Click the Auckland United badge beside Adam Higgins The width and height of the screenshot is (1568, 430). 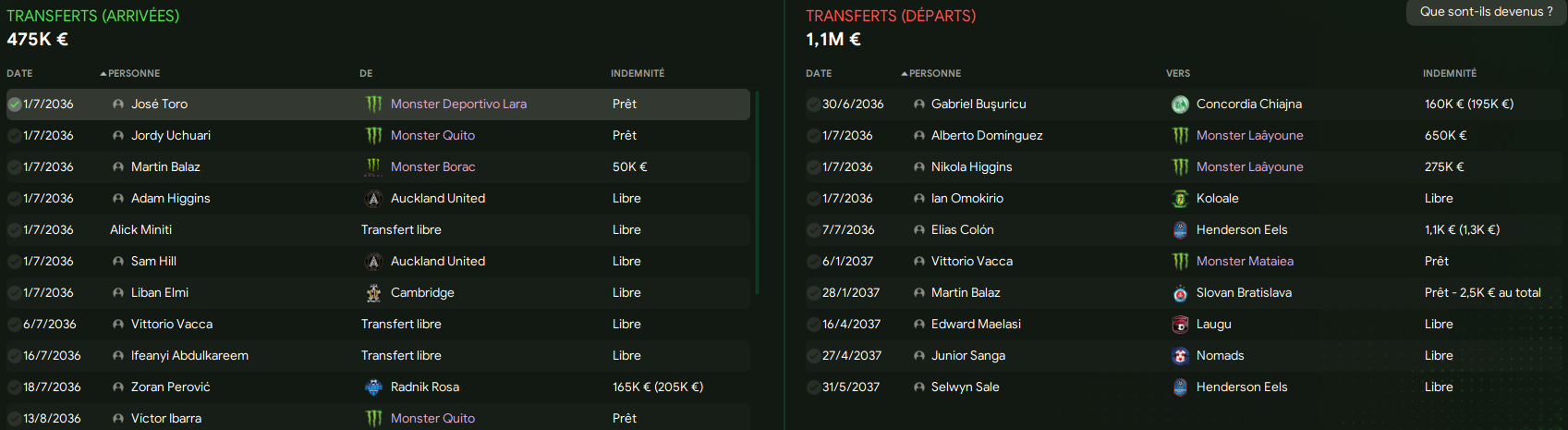click(373, 199)
